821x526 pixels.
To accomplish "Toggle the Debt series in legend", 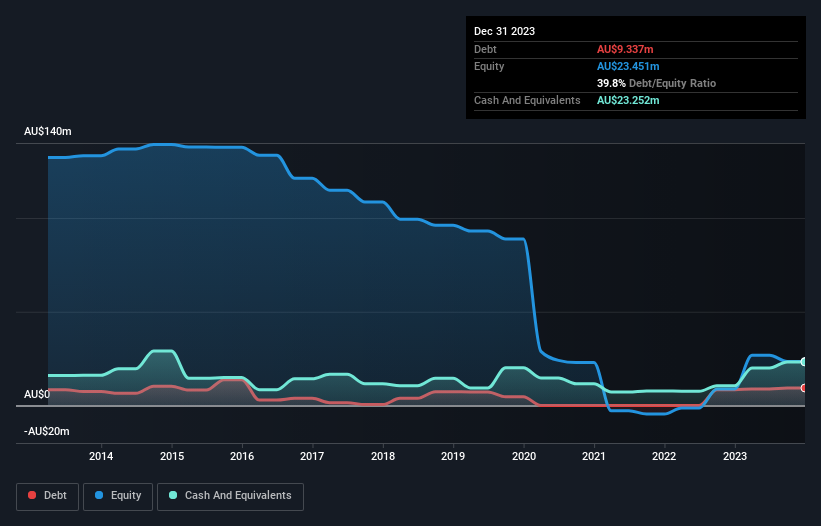I will pyautogui.click(x=48, y=496).
